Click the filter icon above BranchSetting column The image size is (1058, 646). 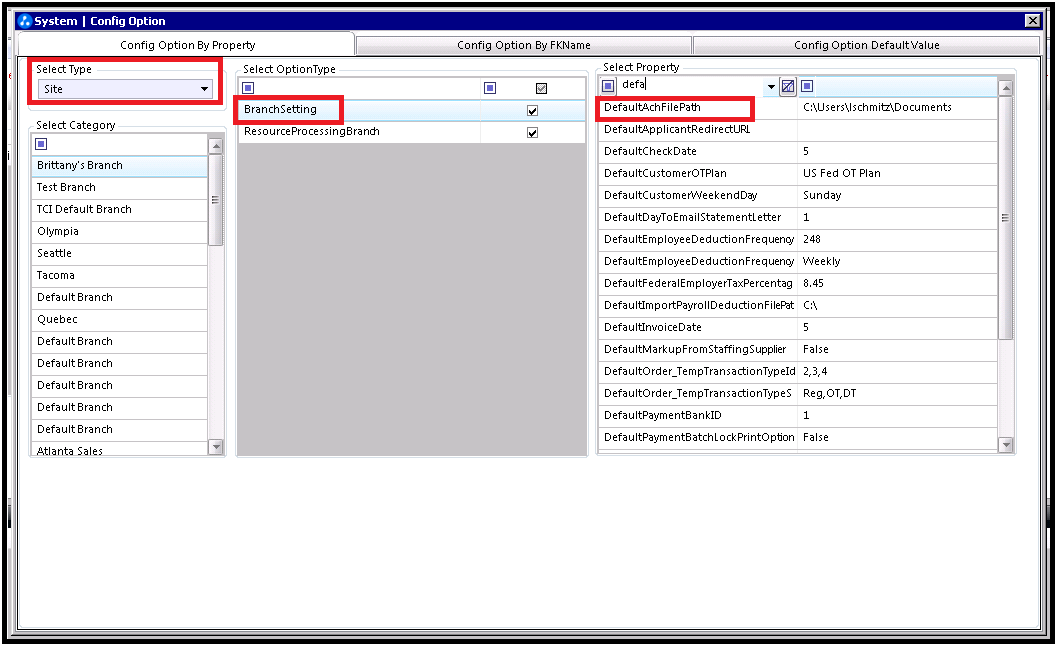(248, 88)
